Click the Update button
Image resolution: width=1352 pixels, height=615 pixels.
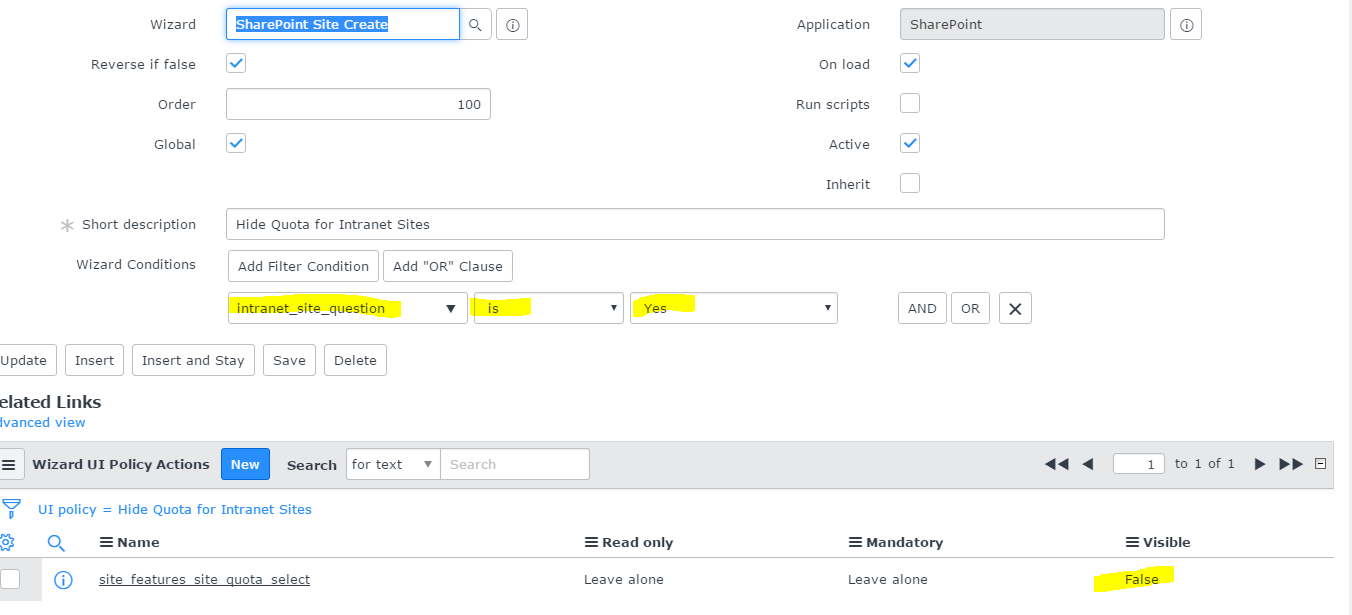point(26,360)
